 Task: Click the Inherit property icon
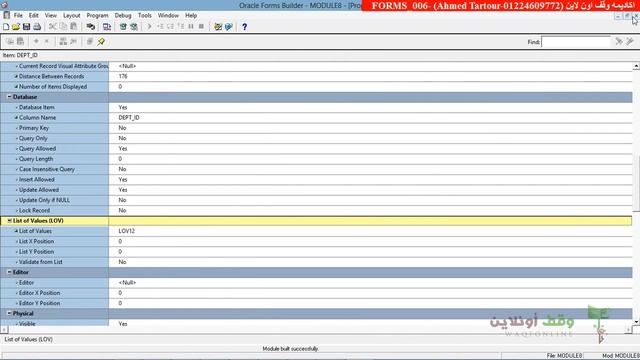73,42
